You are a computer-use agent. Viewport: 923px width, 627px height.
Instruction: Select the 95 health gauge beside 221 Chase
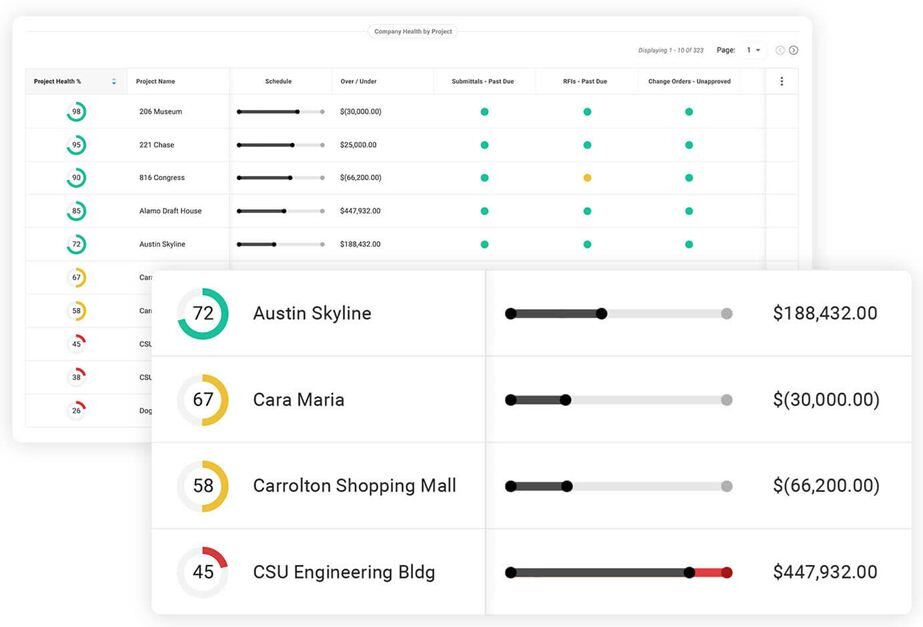pyautogui.click(x=75, y=144)
